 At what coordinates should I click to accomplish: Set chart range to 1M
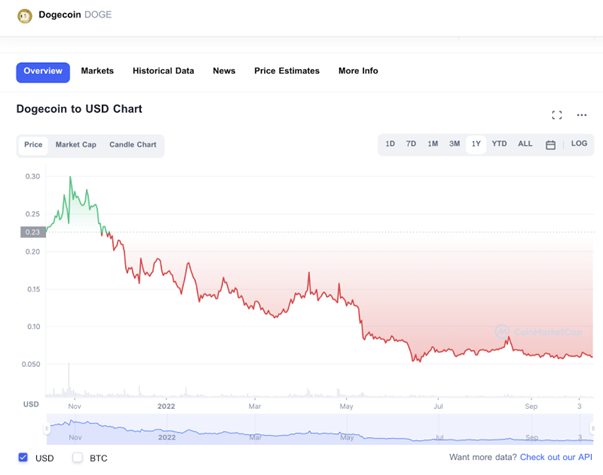[433, 143]
